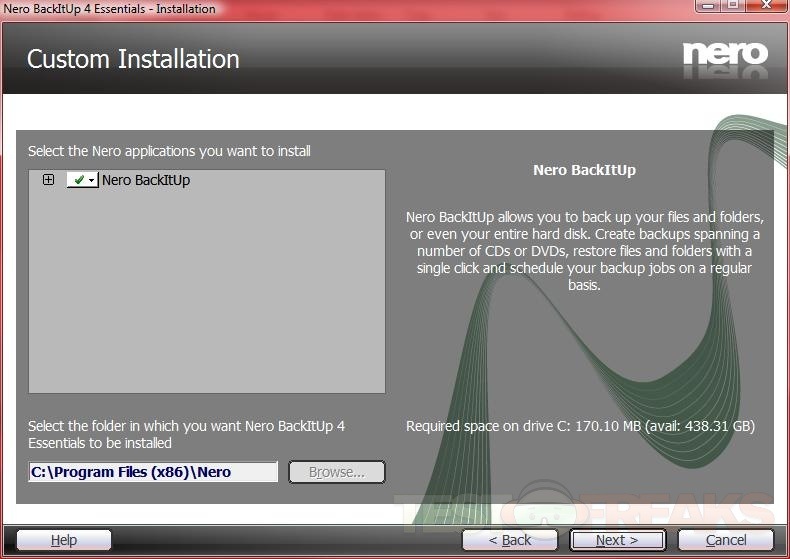Click the bold Nero BackItUp description title
790x559 pixels.
[x=584, y=170]
